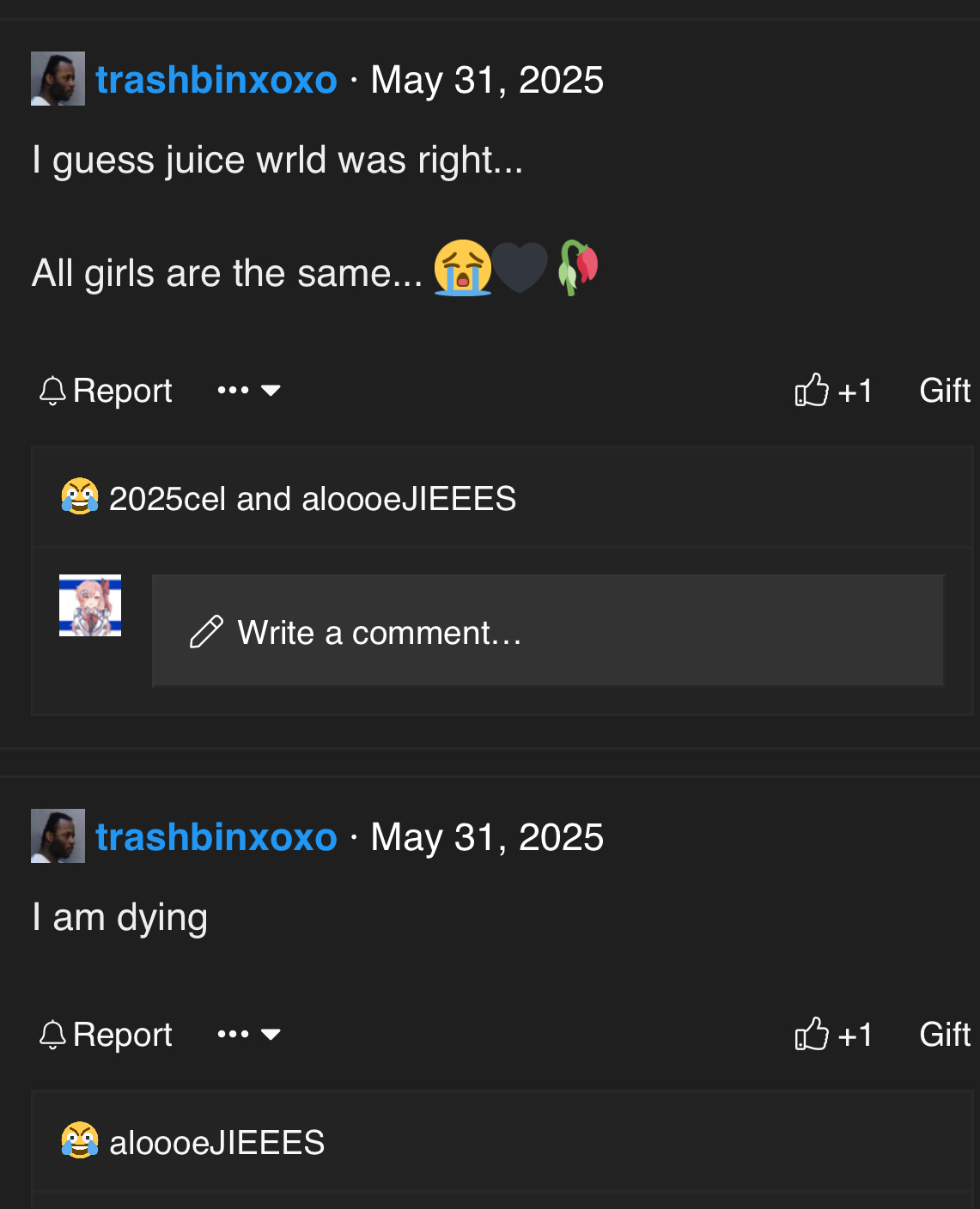The image size is (980, 1209).
Task: Click the Write a comment field
Action: (547, 631)
